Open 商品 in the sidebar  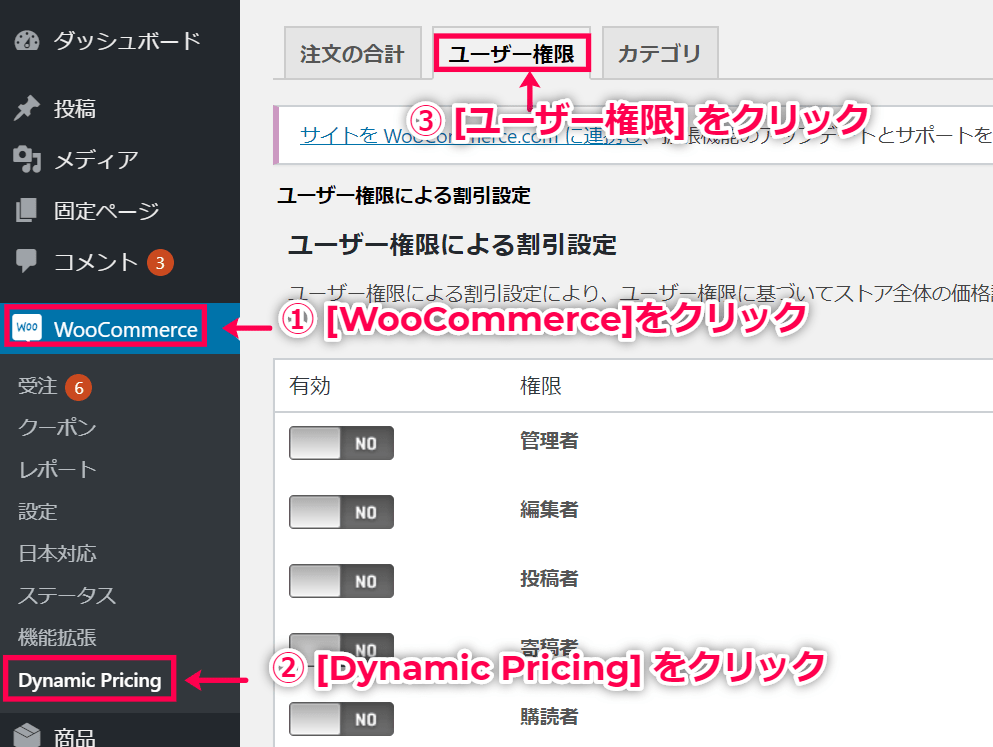pos(75,738)
